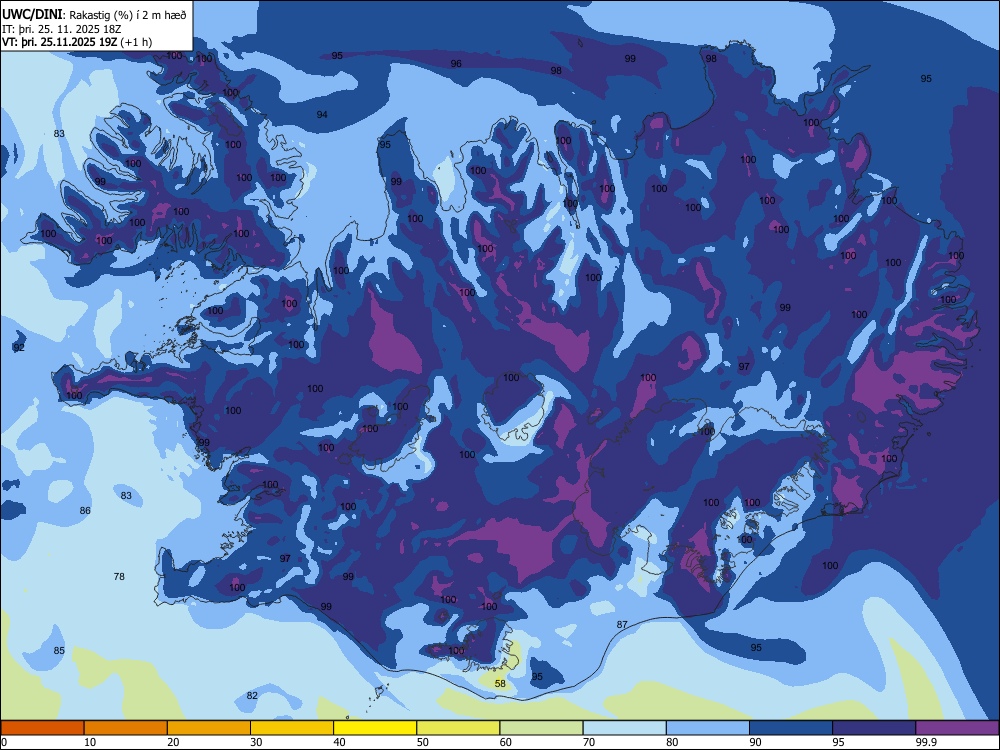Select the bright yellow 40–50 legend swatch

(375, 728)
